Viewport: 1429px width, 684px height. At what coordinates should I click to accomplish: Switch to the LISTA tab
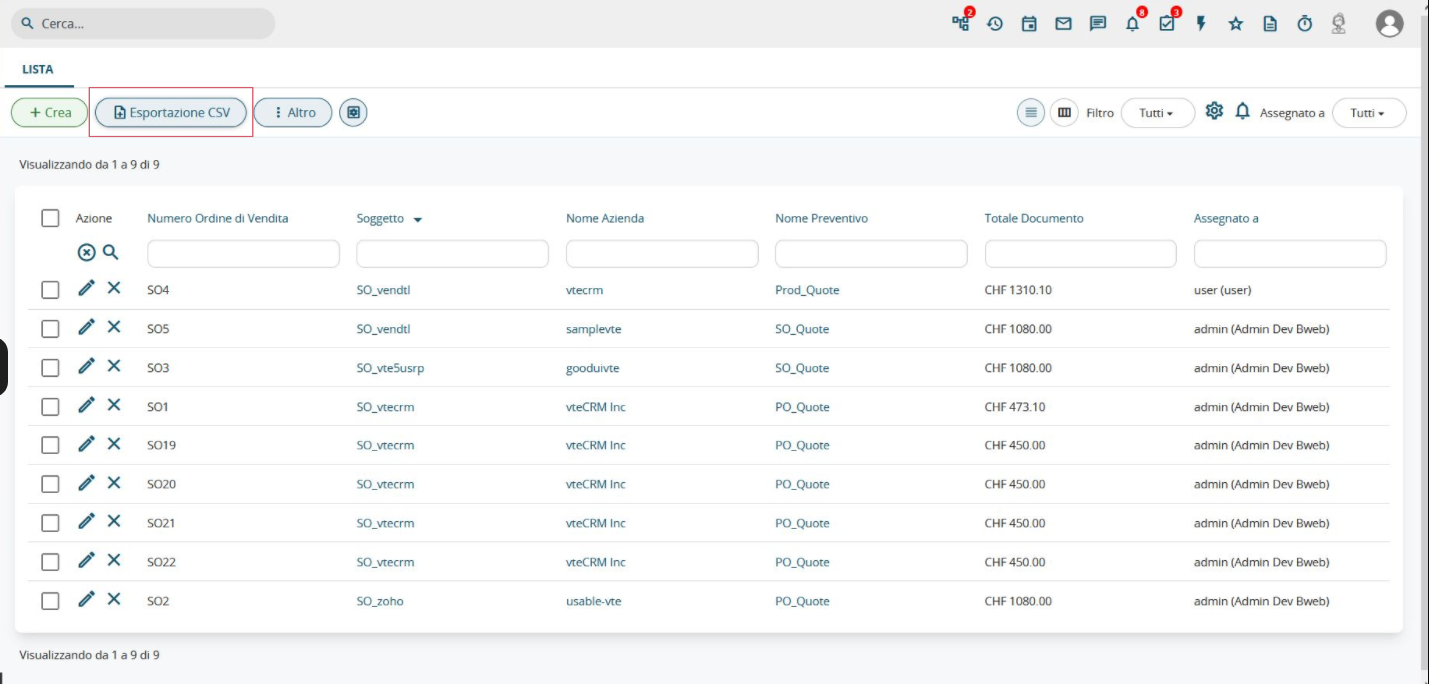[38, 70]
